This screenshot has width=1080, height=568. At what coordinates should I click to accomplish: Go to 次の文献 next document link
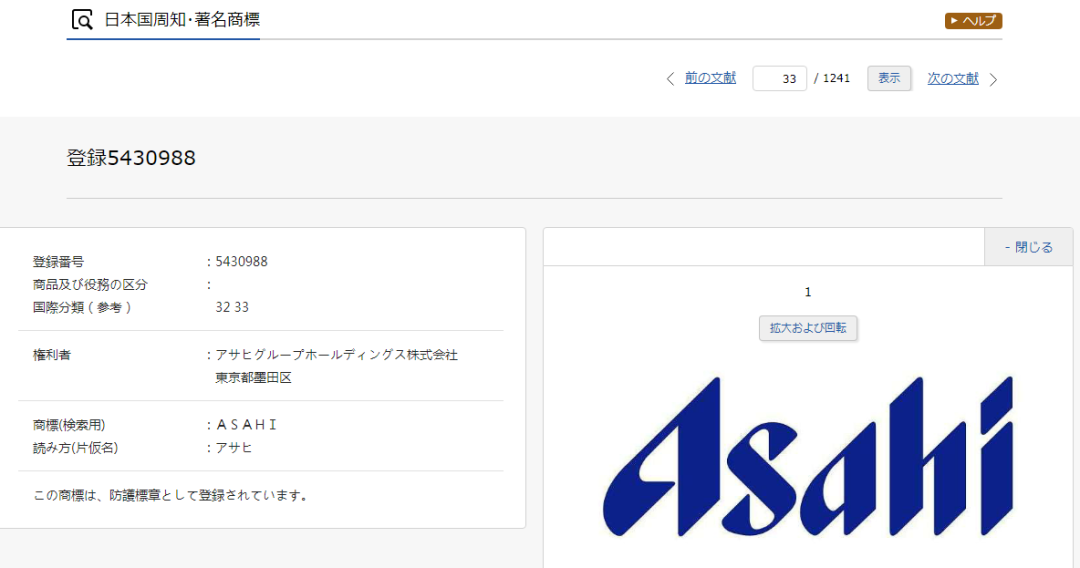coord(953,78)
